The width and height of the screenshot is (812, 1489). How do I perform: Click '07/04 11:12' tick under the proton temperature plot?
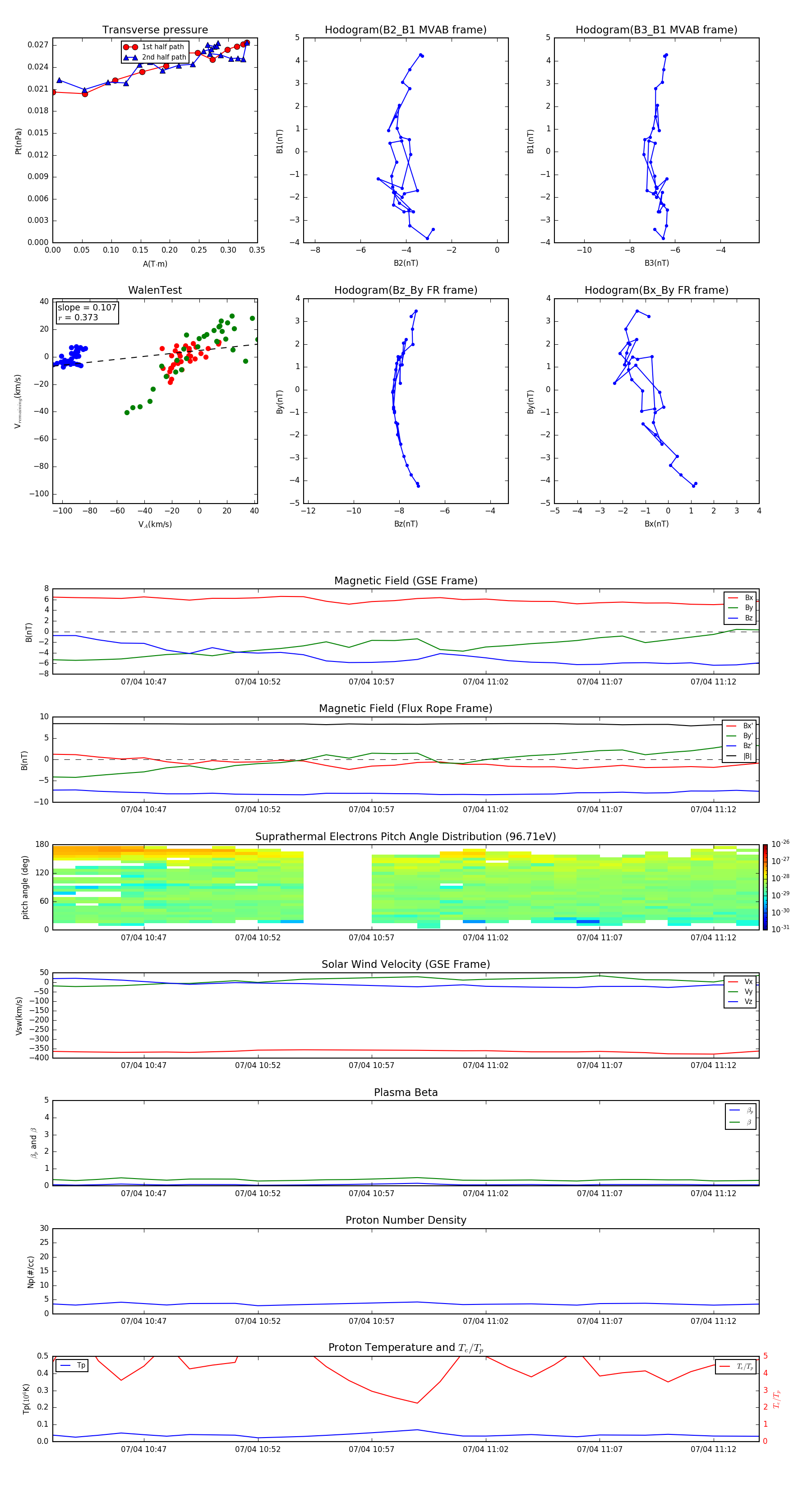[713, 1449]
